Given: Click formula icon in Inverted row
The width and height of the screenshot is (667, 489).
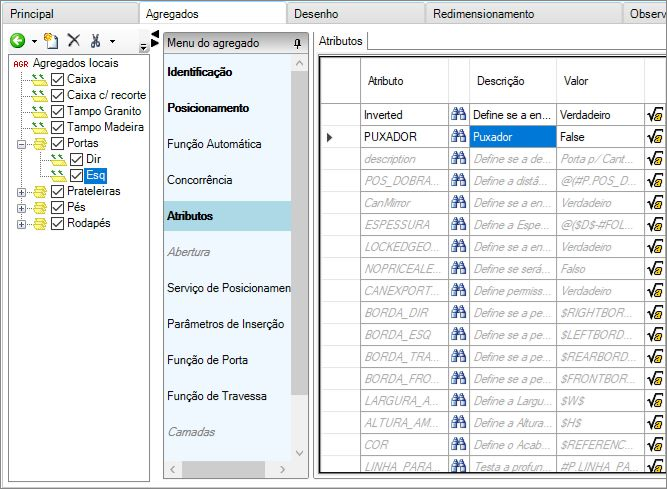Looking at the screenshot, I should pyautogui.click(x=655, y=115).
